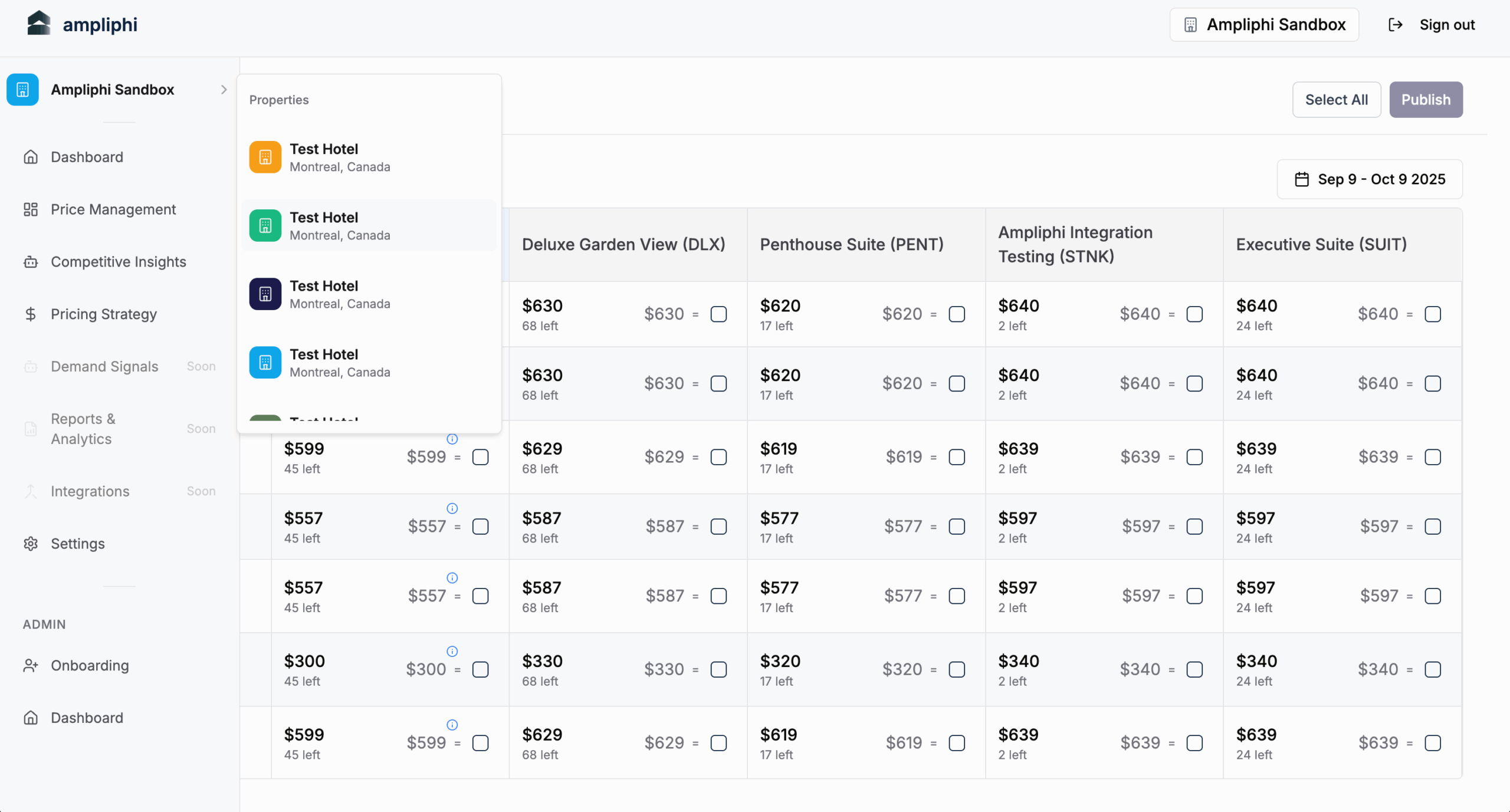Check first row Deluxe Garden View $630 checkbox
This screenshot has width=1510, height=812.
point(718,314)
